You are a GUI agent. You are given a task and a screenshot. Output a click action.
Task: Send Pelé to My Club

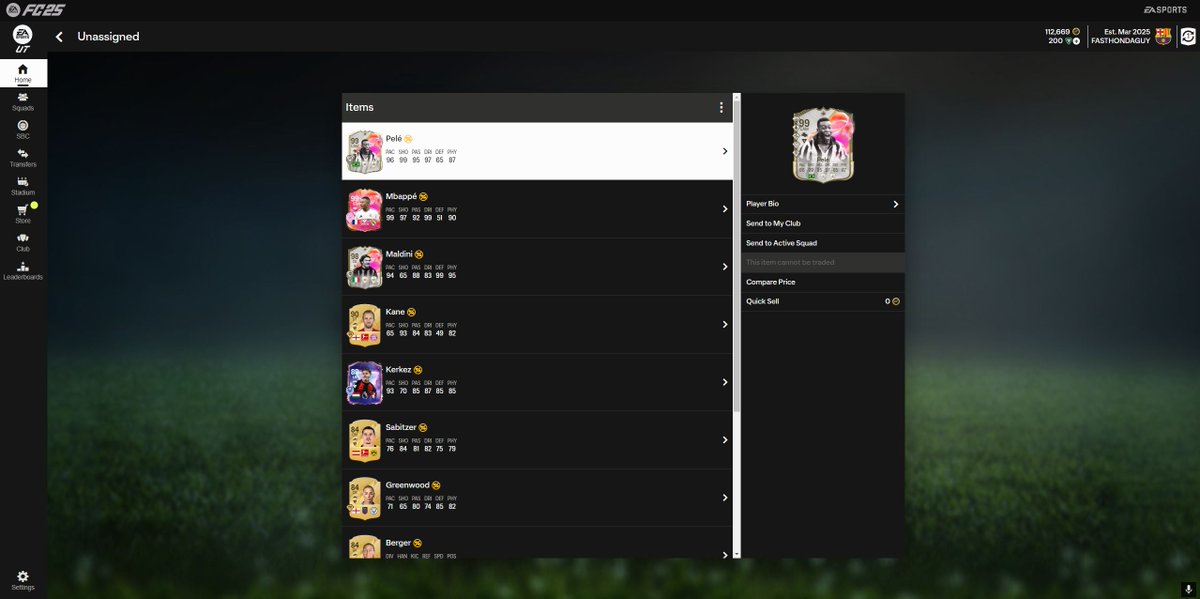click(x=822, y=223)
